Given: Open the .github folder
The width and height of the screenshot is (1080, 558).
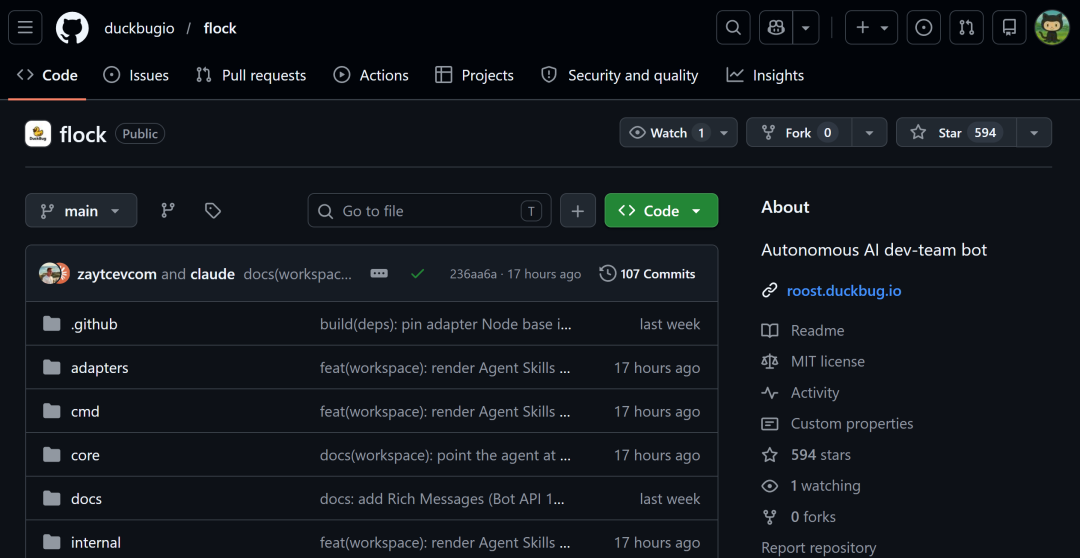Looking at the screenshot, I should tap(94, 324).
